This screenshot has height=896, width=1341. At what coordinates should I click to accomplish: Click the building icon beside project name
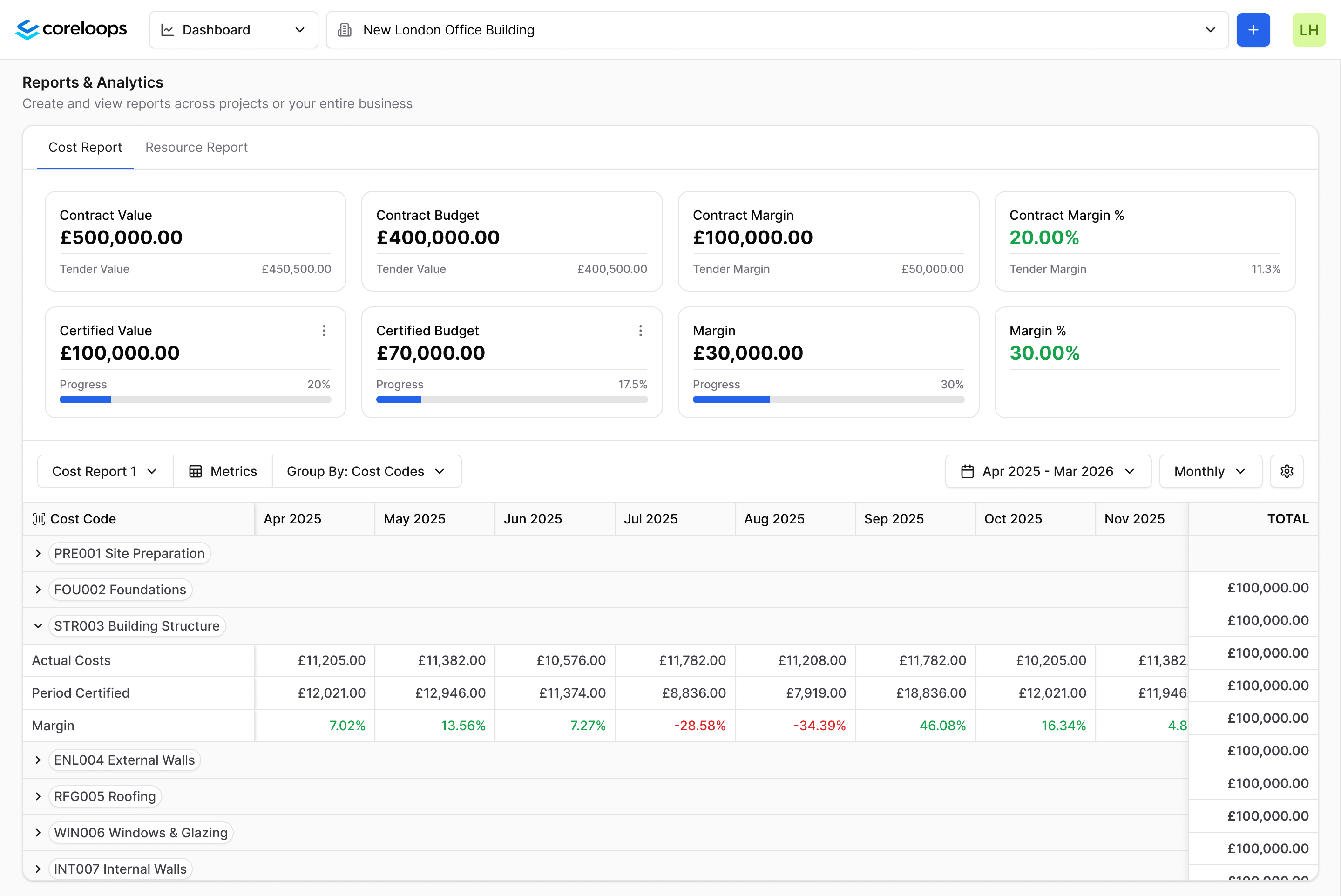point(345,30)
